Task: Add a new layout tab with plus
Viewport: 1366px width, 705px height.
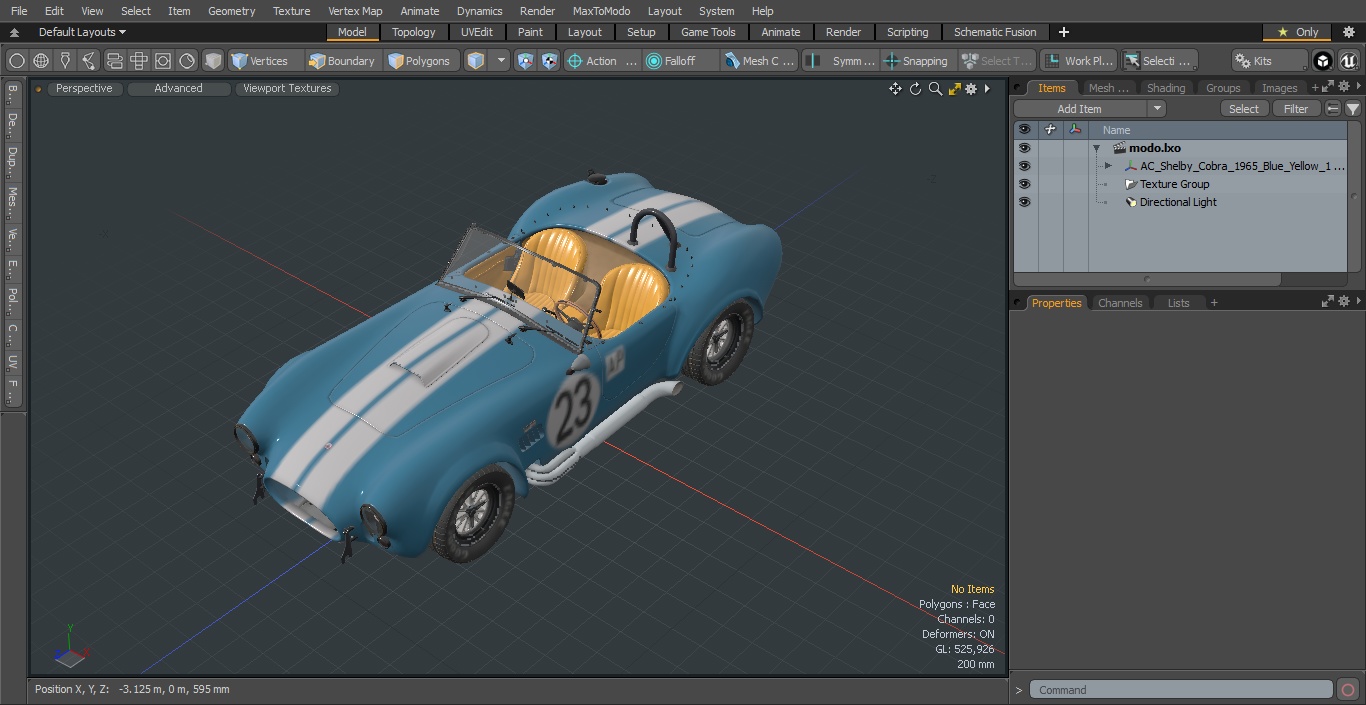Action: coord(1063,32)
